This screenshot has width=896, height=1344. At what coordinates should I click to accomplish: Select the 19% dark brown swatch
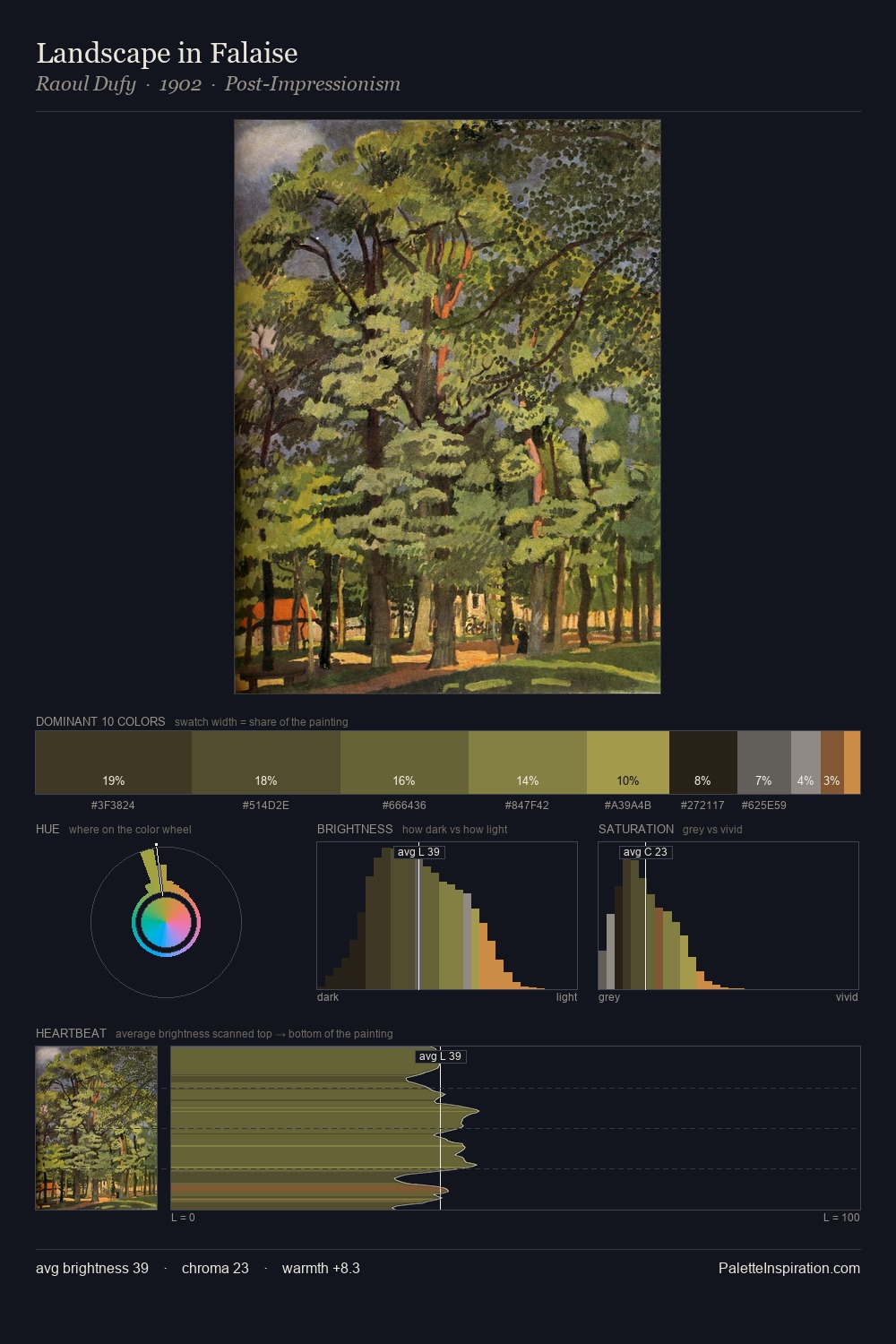(114, 762)
